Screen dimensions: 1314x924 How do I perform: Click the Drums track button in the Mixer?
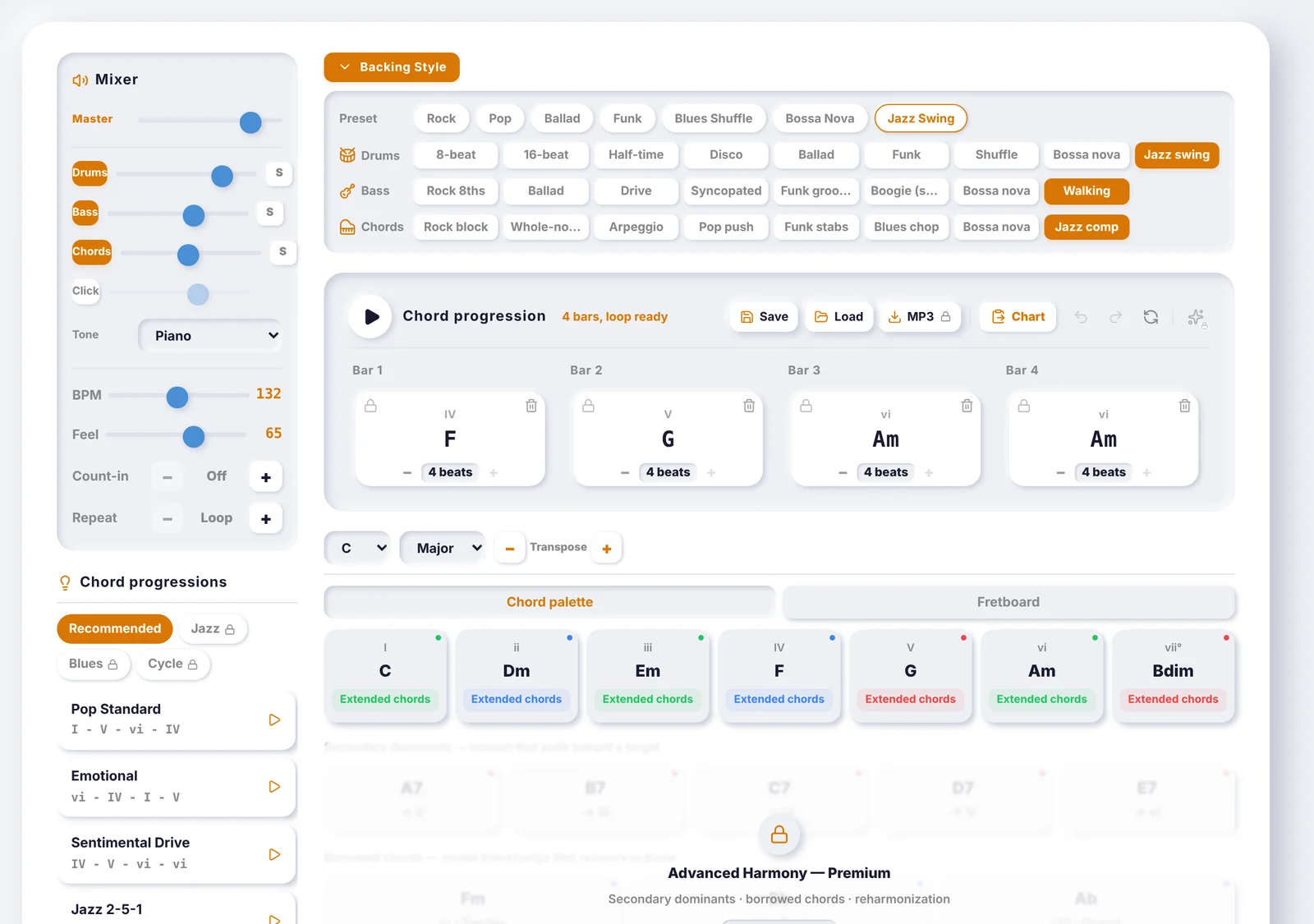[90, 172]
